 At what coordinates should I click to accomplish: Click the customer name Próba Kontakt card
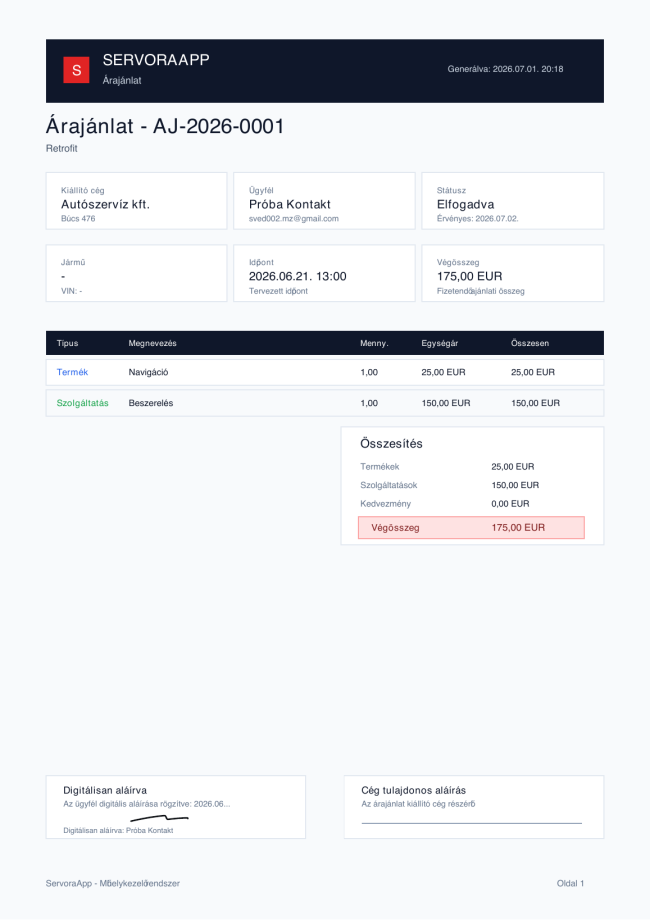pos(324,201)
